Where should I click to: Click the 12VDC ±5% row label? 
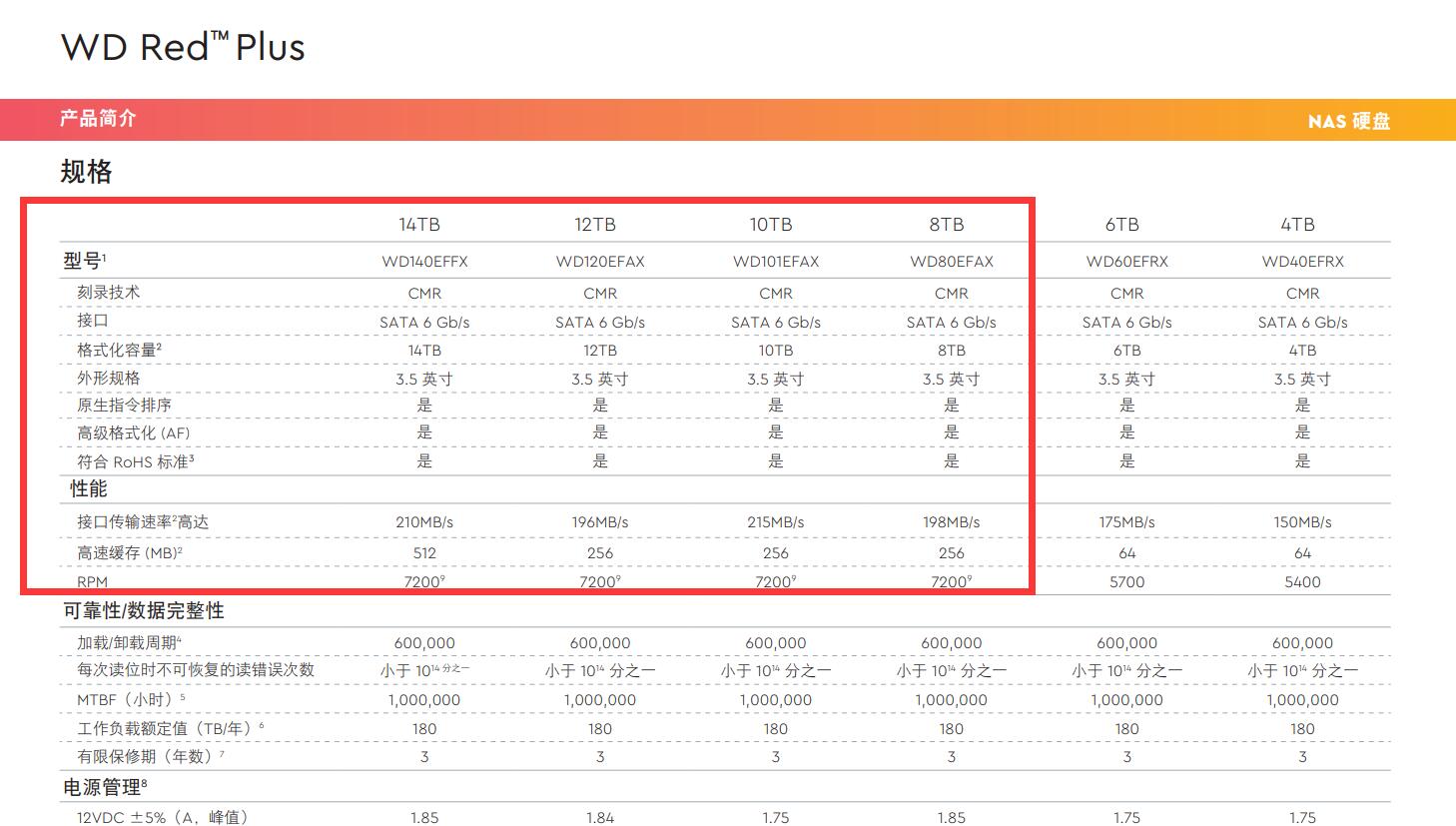[162, 817]
